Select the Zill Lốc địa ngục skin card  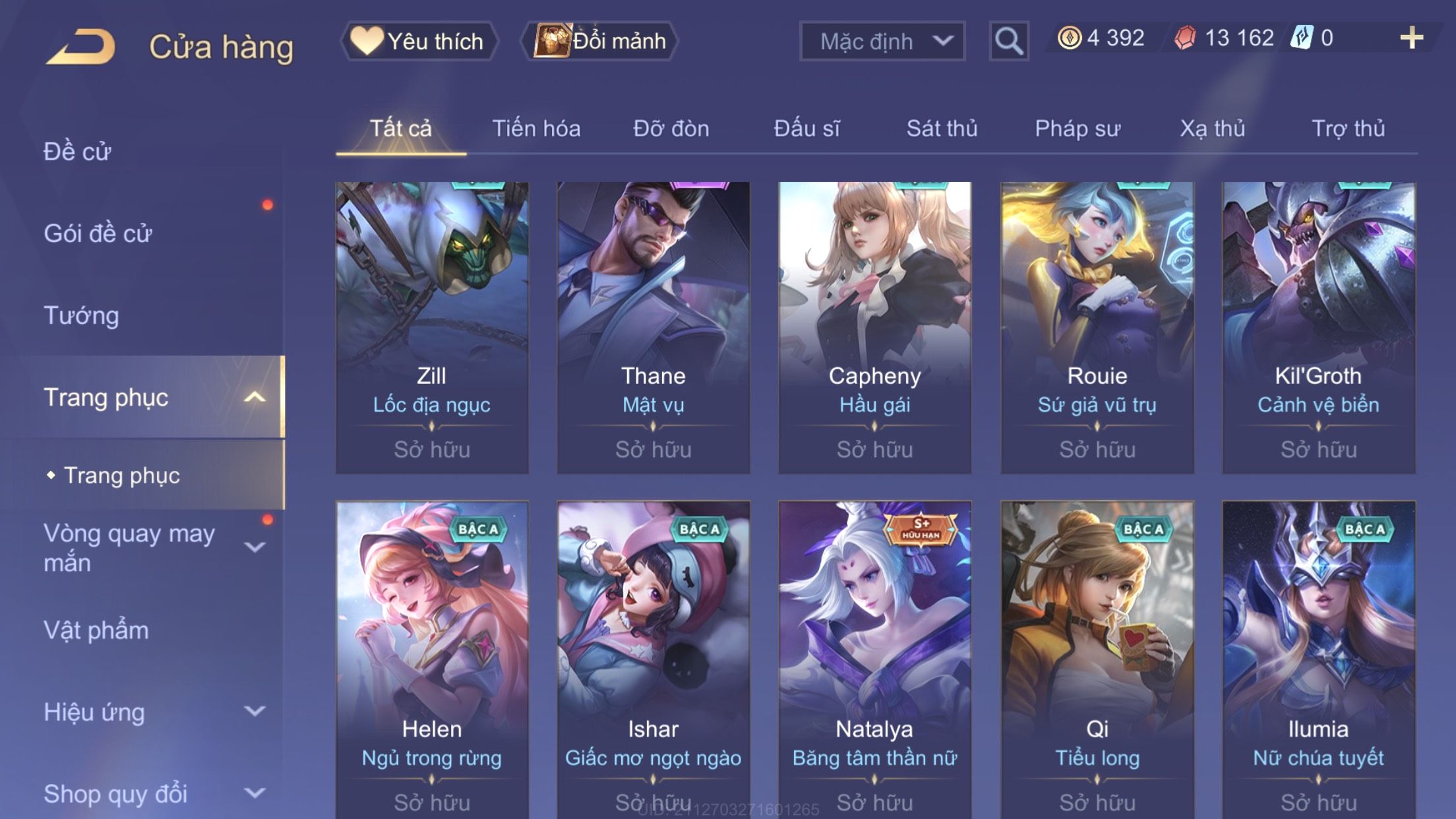pyautogui.click(x=432, y=328)
